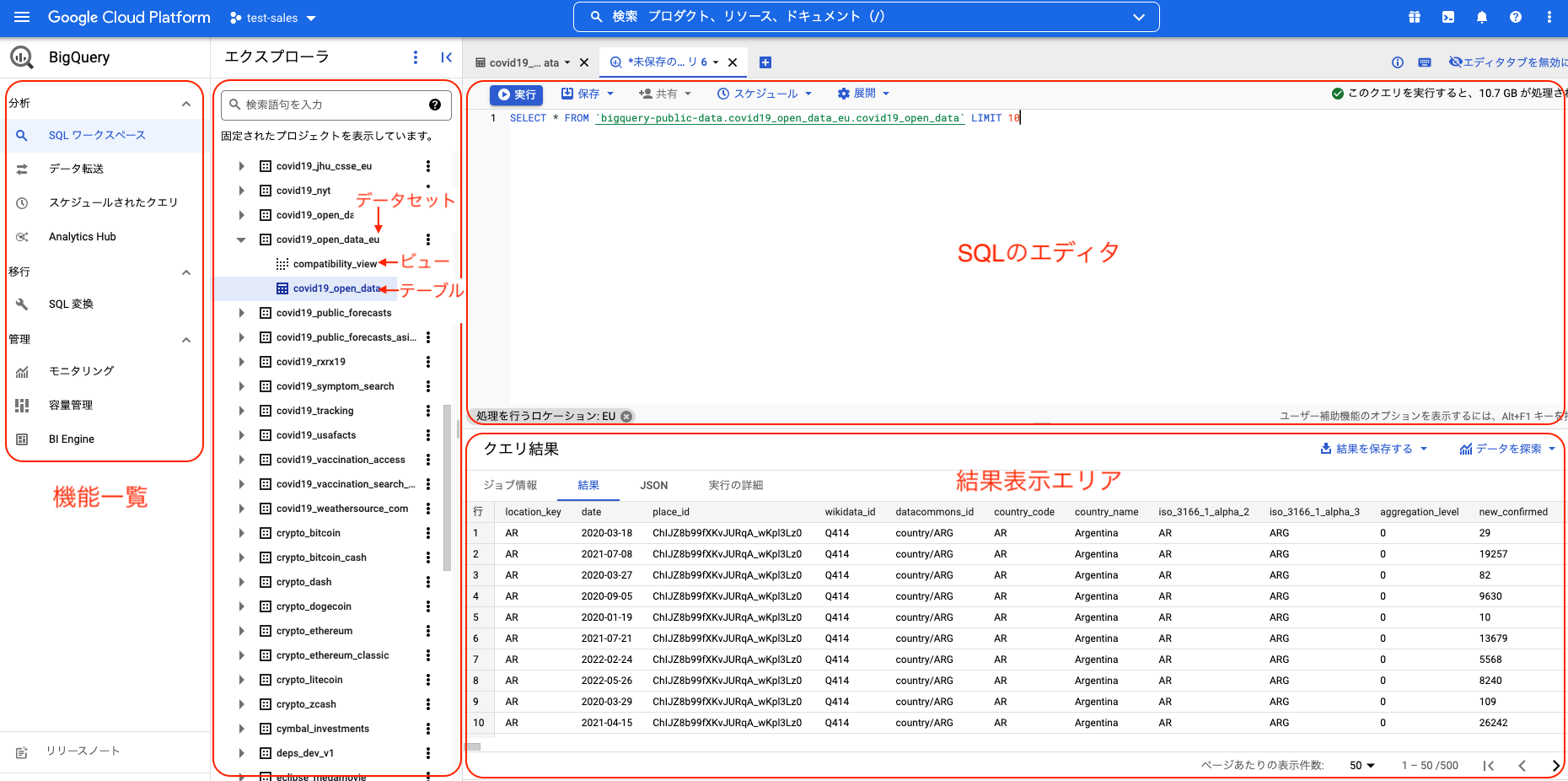Open the gift free trial icon
This screenshot has height=781, width=1568.
click(x=1415, y=17)
